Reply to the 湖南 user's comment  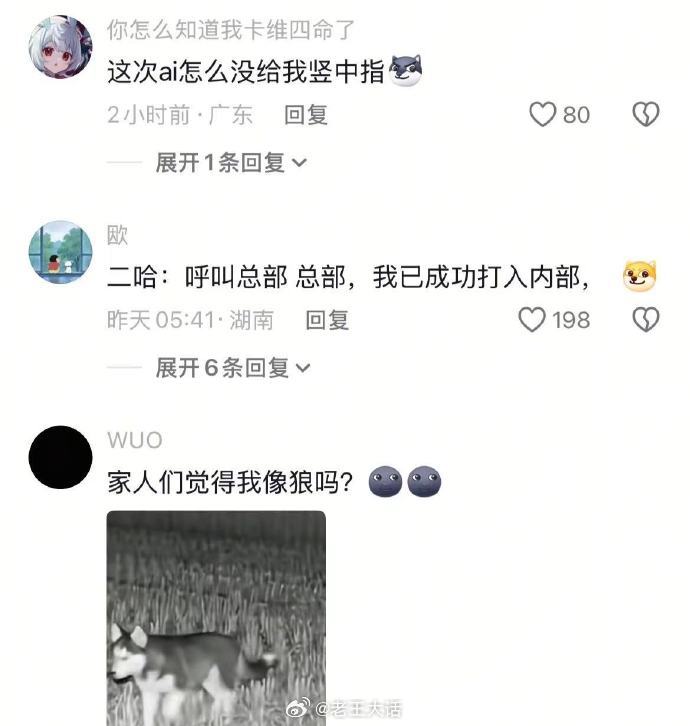(x=327, y=320)
